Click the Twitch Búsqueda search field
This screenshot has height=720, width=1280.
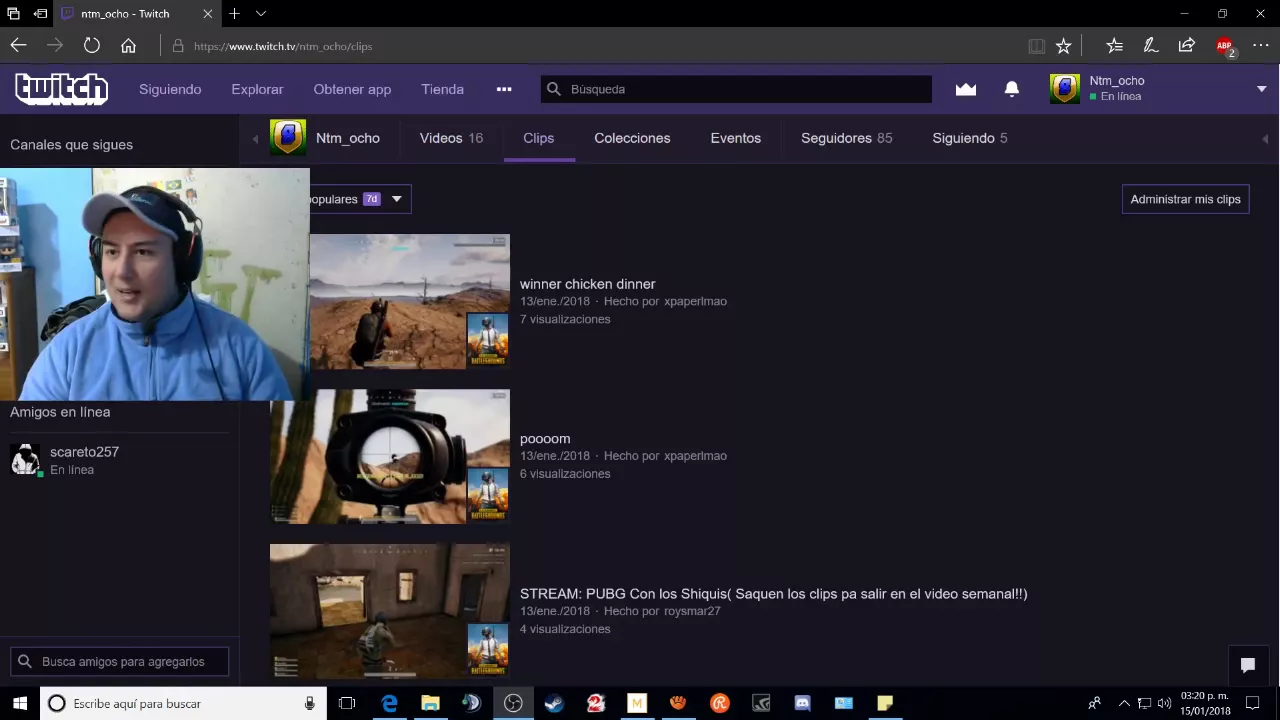coord(736,89)
